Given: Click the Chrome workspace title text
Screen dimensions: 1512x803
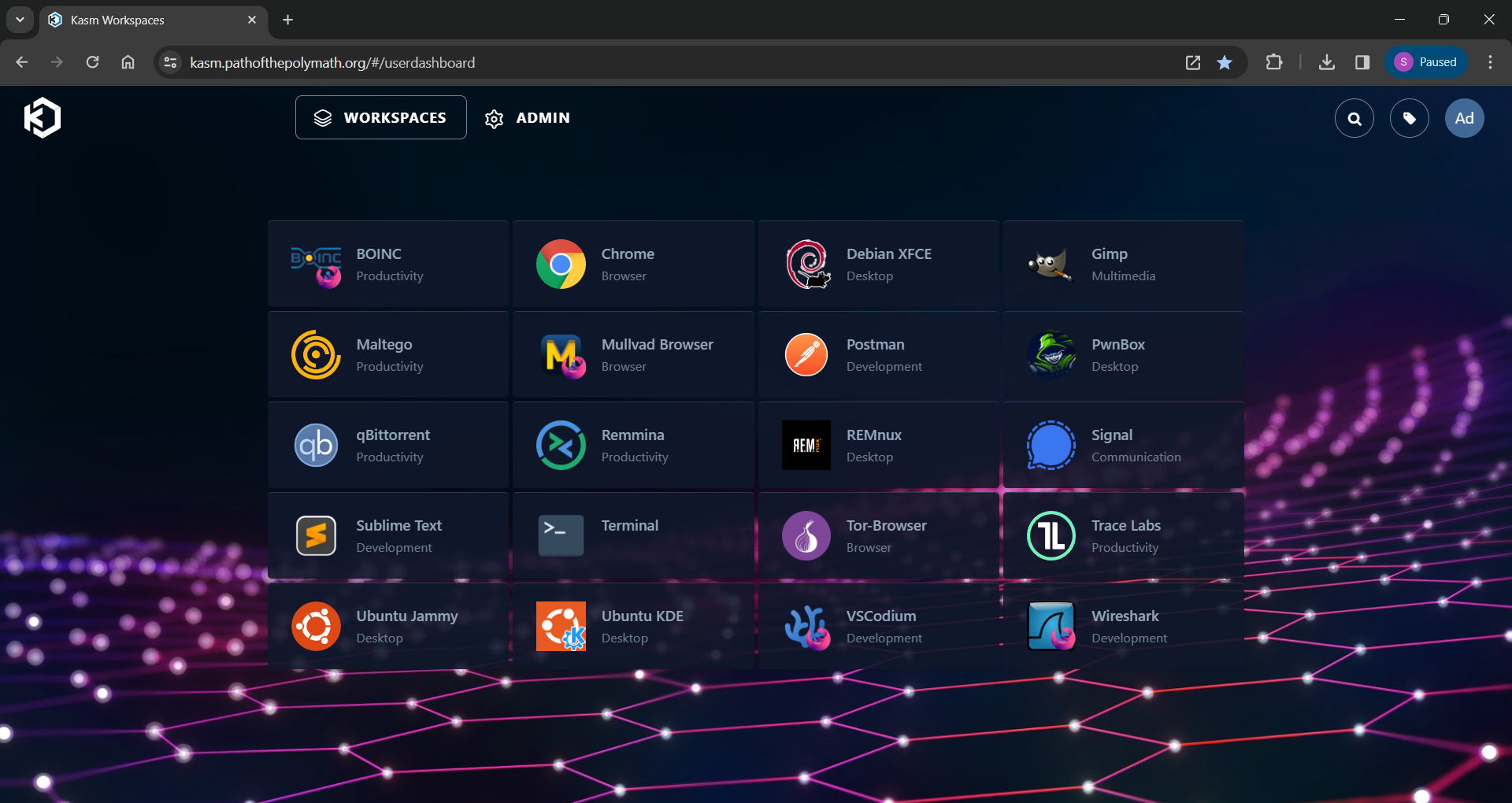Looking at the screenshot, I should [x=628, y=254].
